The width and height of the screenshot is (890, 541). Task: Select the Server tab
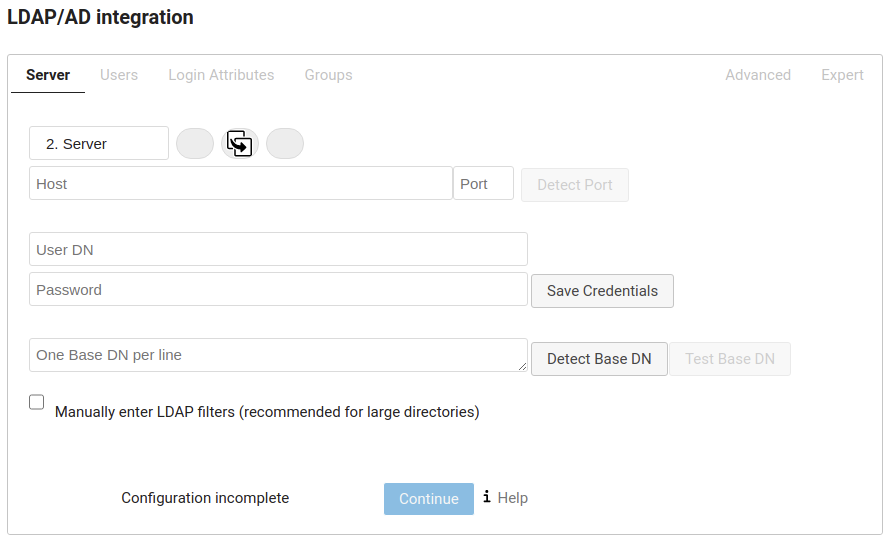click(x=48, y=75)
